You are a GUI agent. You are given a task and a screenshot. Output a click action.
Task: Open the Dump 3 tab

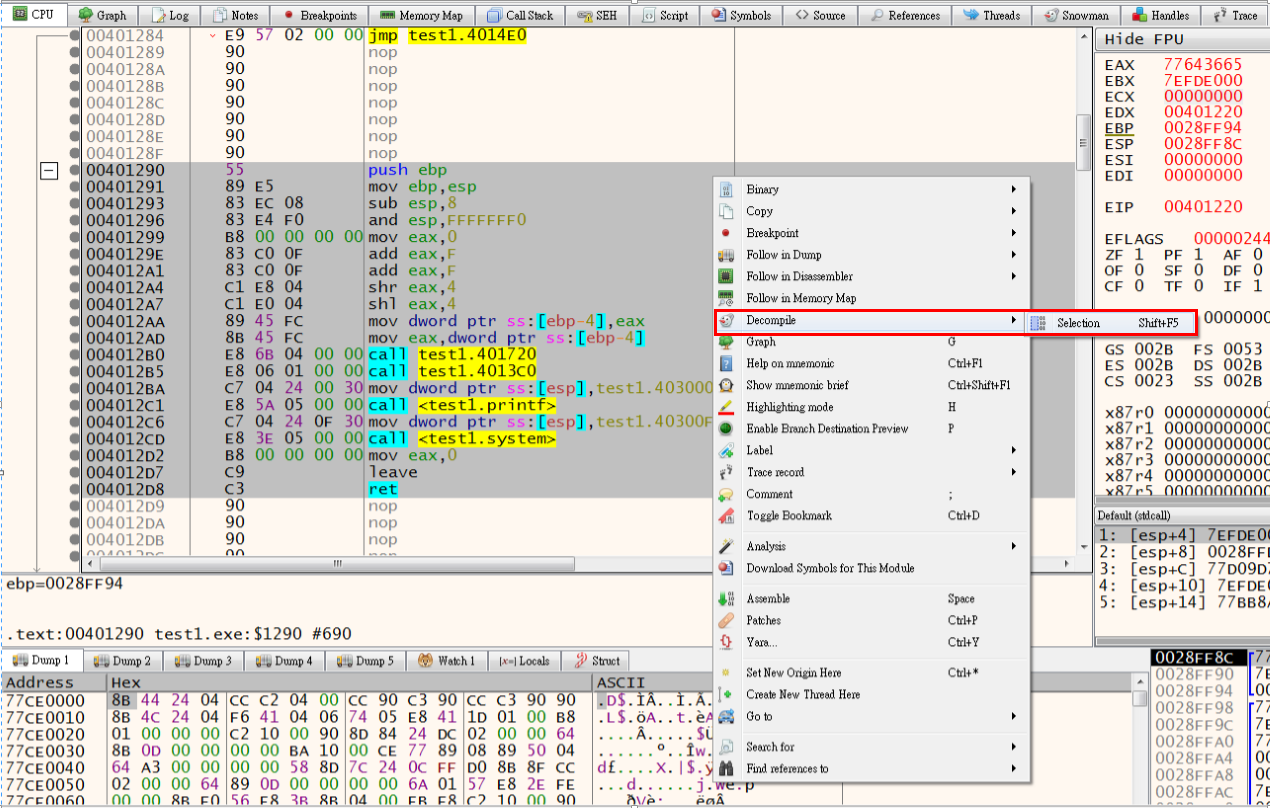(x=203, y=661)
